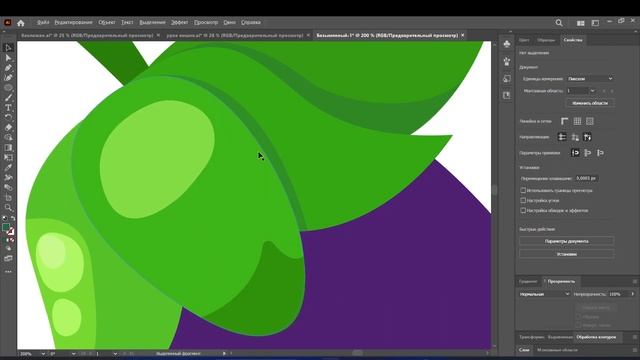640x360 pixels.
Task: Click the dark green fill color swatch
Action: tap(6, 227)
